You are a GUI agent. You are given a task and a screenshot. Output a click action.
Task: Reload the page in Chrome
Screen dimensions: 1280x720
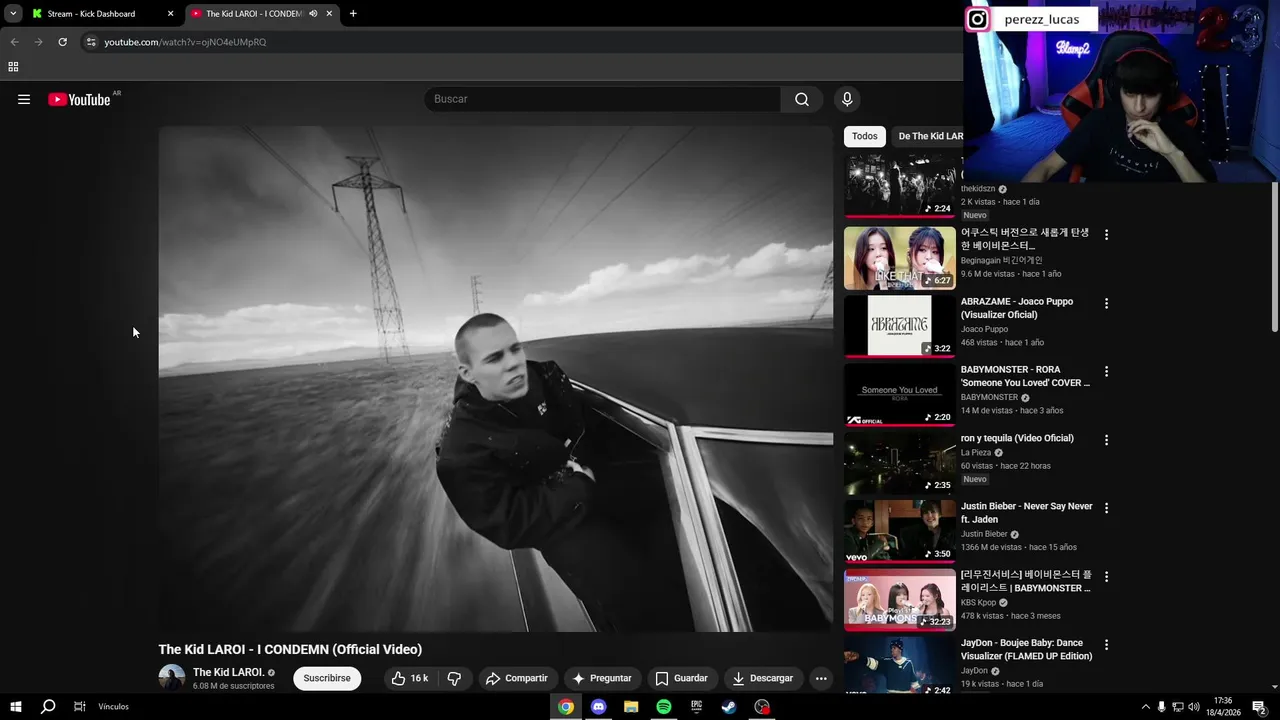point(62,42)
